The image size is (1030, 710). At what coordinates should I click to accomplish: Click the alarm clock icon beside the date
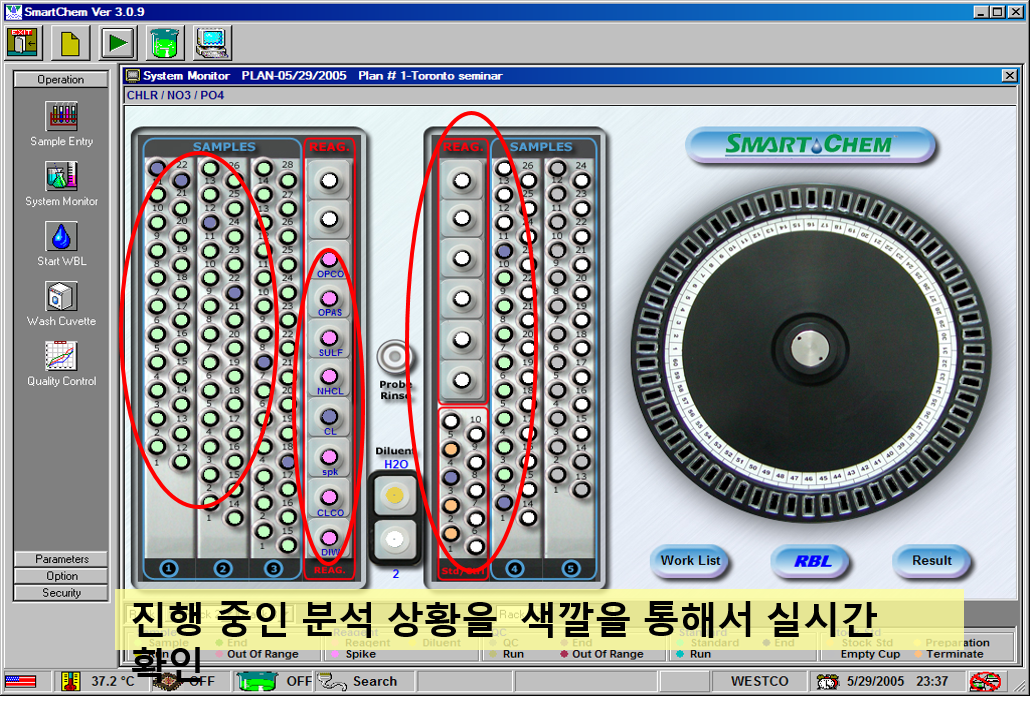827,681
